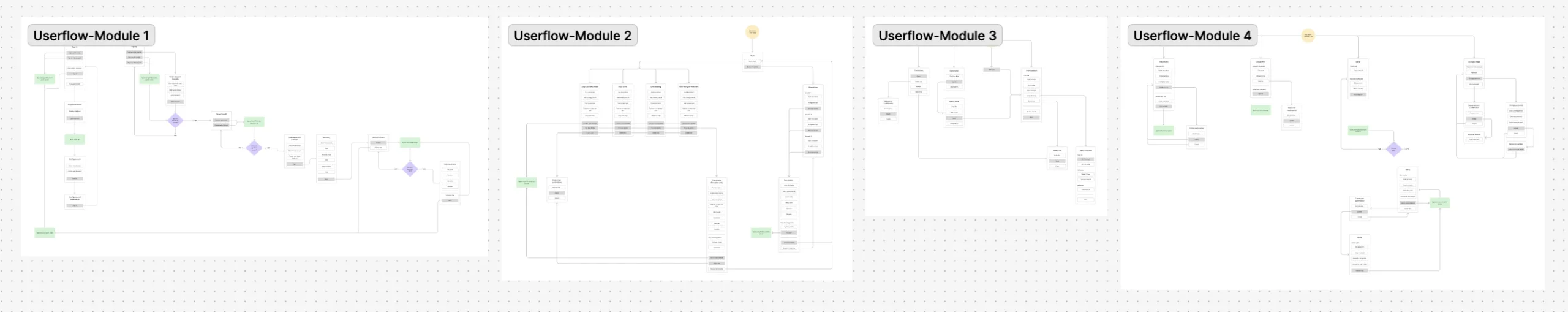Select the green note at Module 2's left edge

(526, 182)
